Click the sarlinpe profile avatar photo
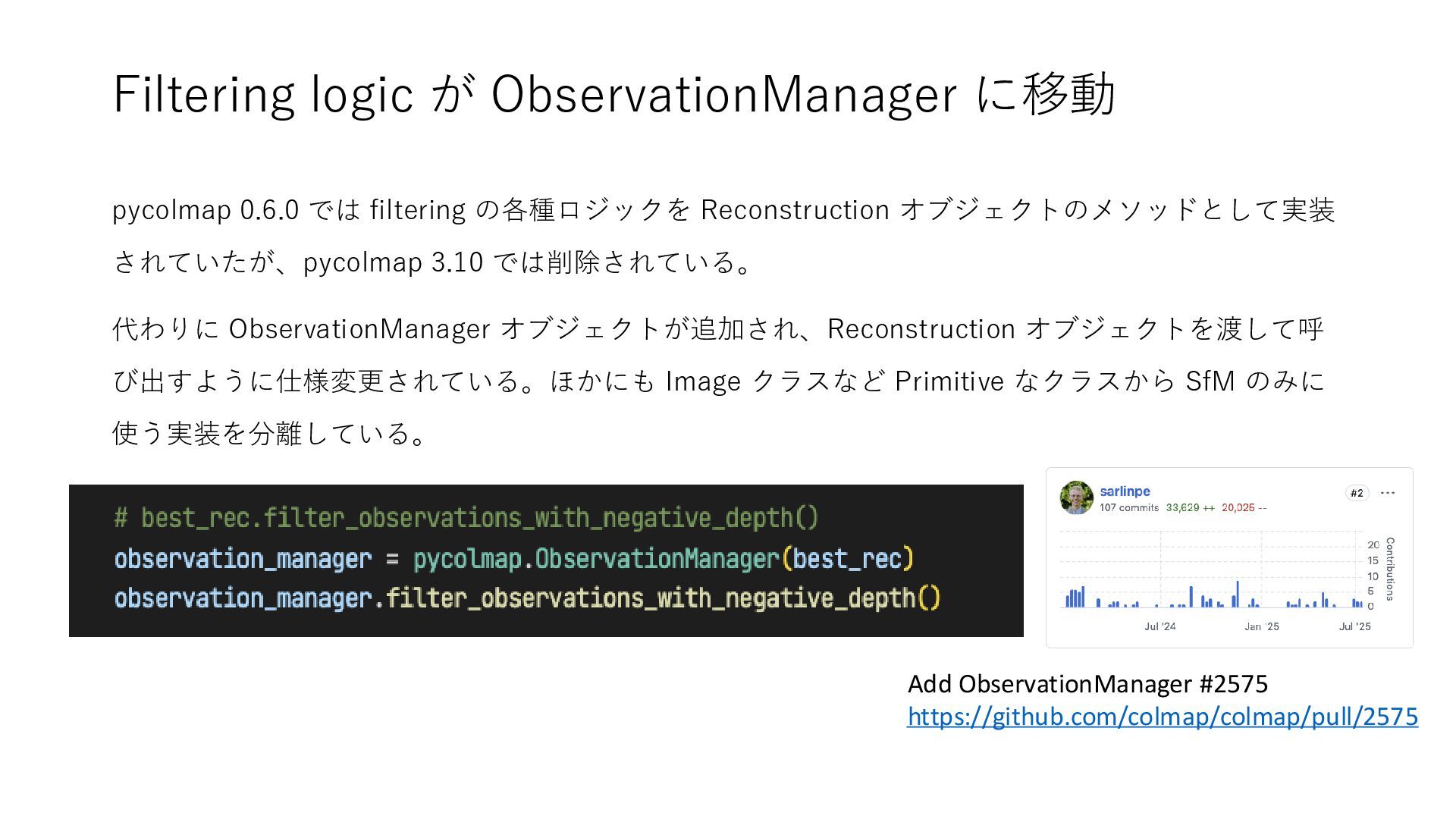The image size is (1456, 819). (x=1076, y=497)
